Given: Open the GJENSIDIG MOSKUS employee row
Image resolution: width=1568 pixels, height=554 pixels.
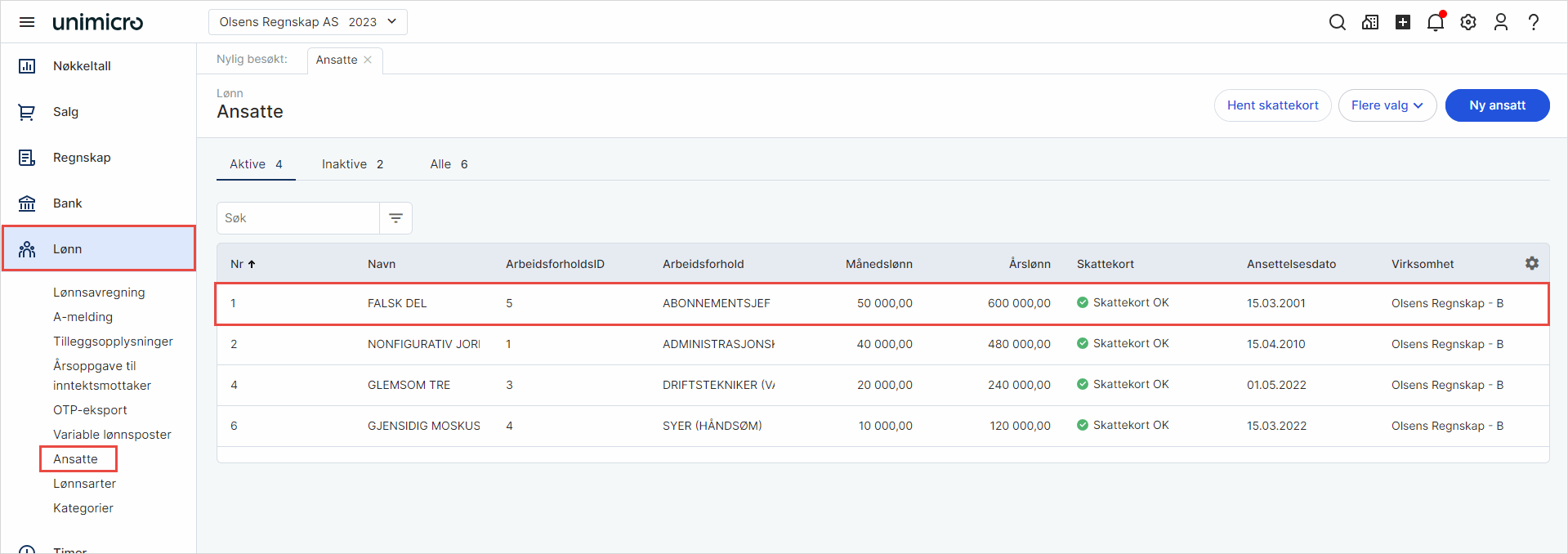Looking at the screenshot, I should point(423,426).
